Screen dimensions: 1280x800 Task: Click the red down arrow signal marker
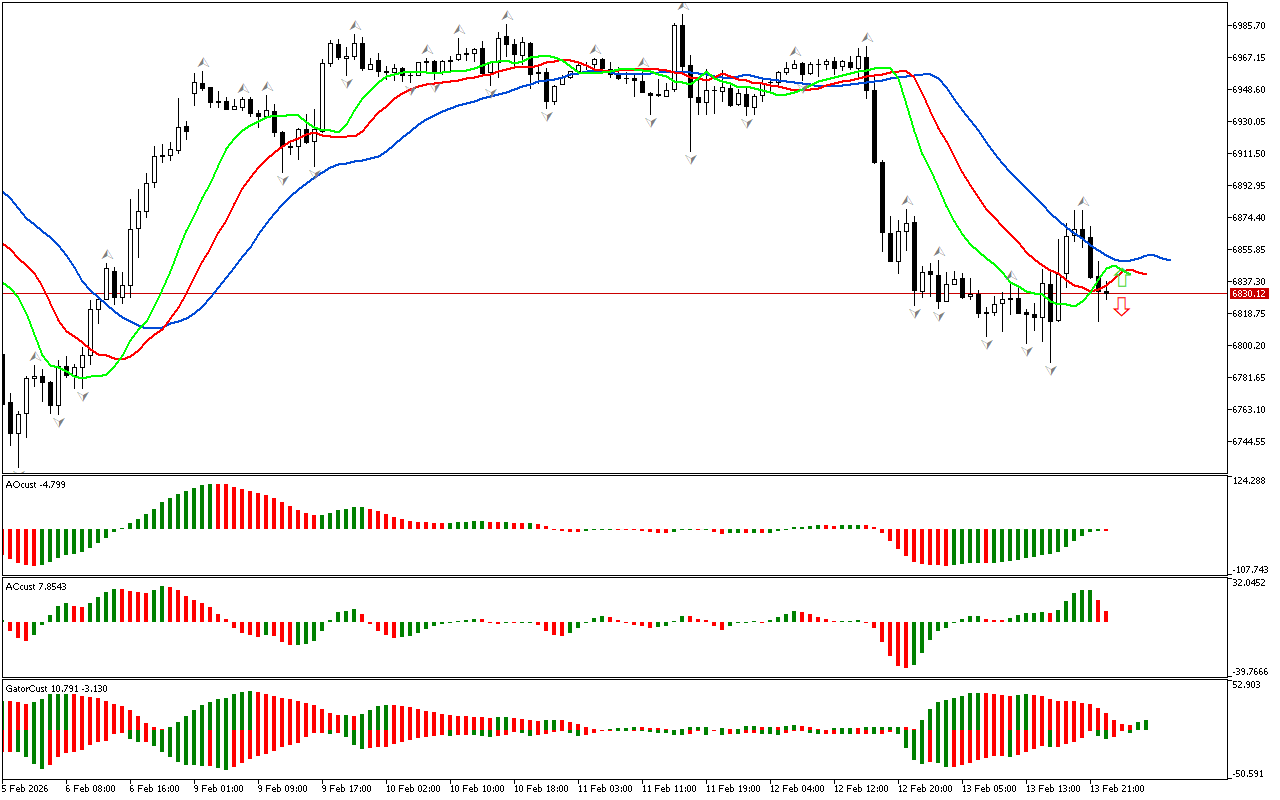click(x=1122, y=307)
